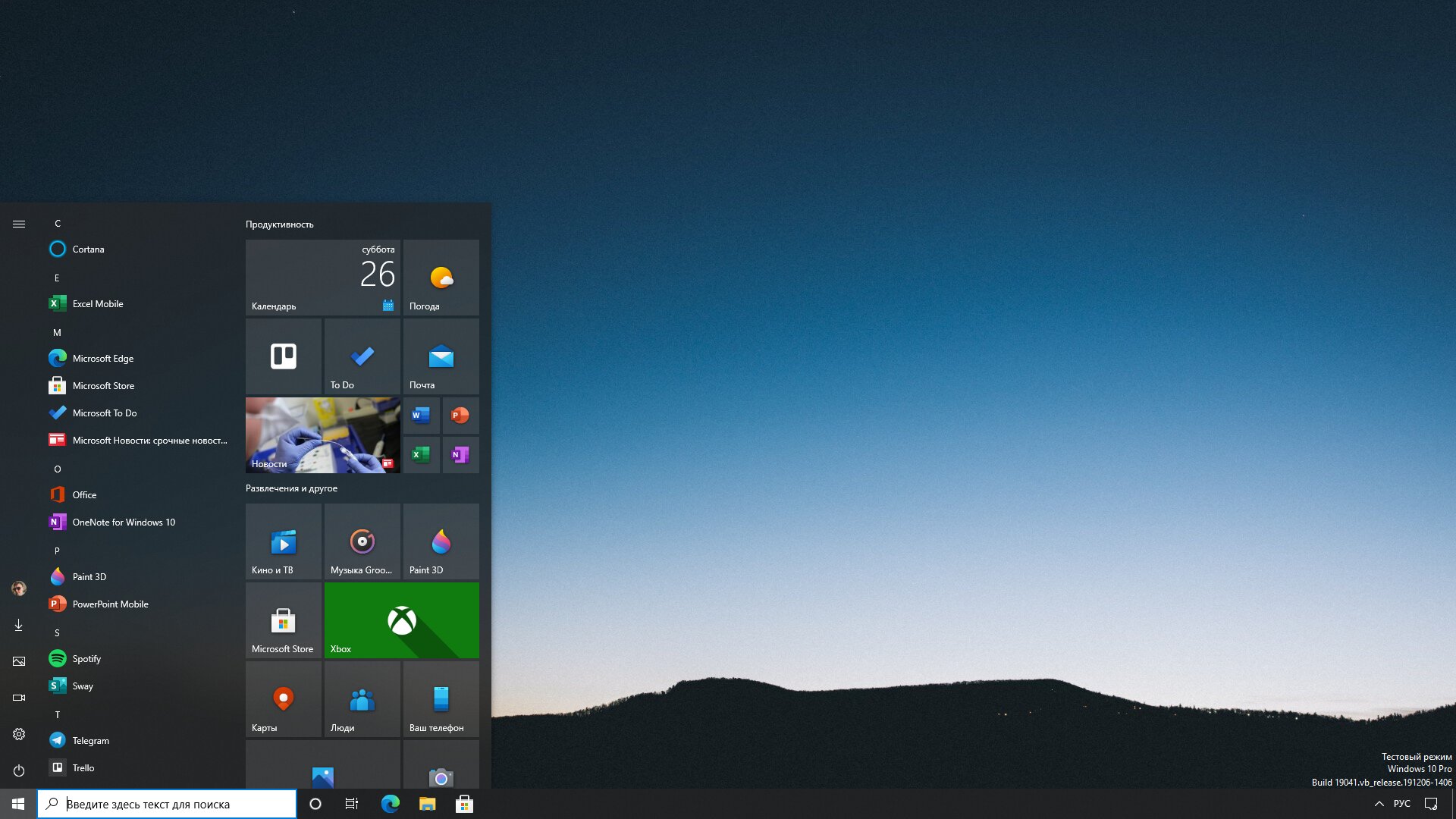Image resolution: width=1456 pixels, height=819 pixels.
Task: Show hidden tray icons chevron
Action: (x=1379, y=804)
